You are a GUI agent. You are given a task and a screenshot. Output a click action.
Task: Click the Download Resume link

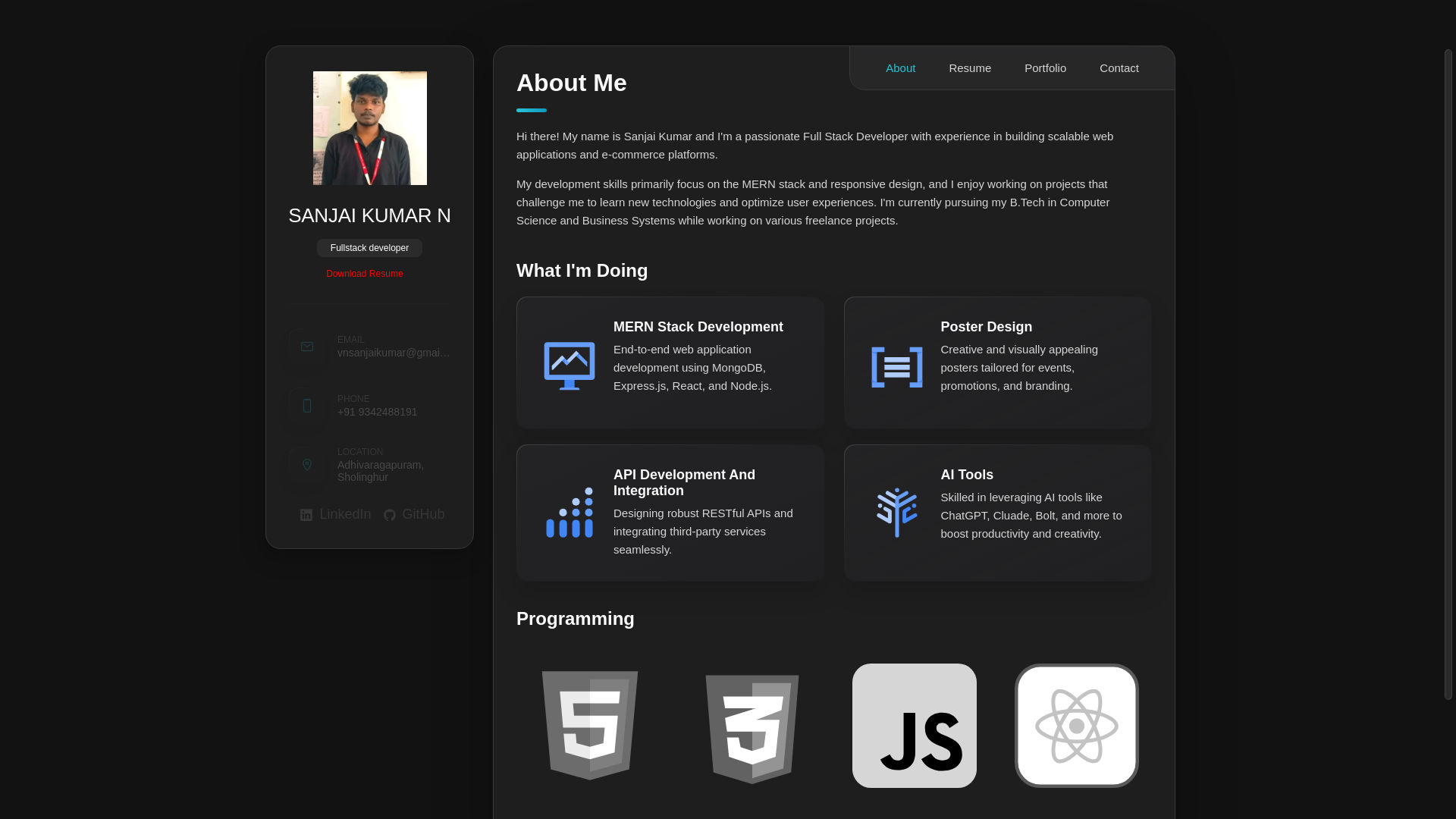(x=365, y=274)
